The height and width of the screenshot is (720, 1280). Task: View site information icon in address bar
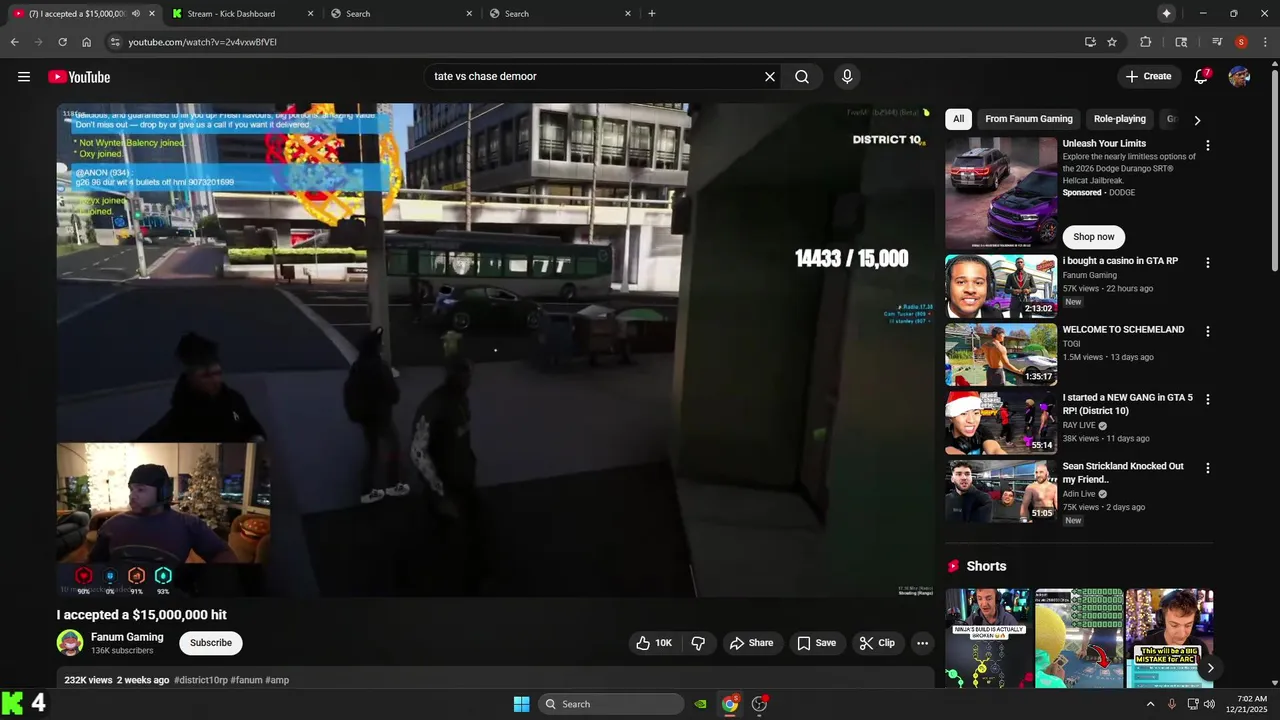click(x=115, y=42)
